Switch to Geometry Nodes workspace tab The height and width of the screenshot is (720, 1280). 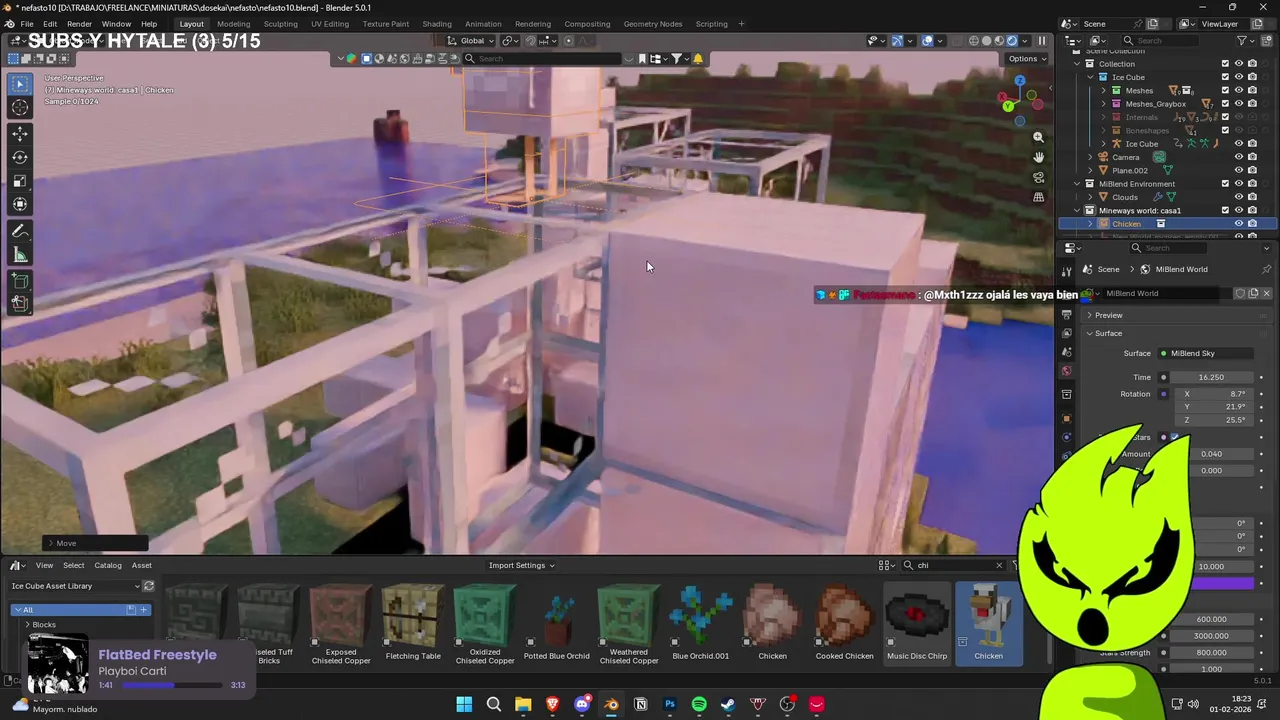click(x=652, y=24)
